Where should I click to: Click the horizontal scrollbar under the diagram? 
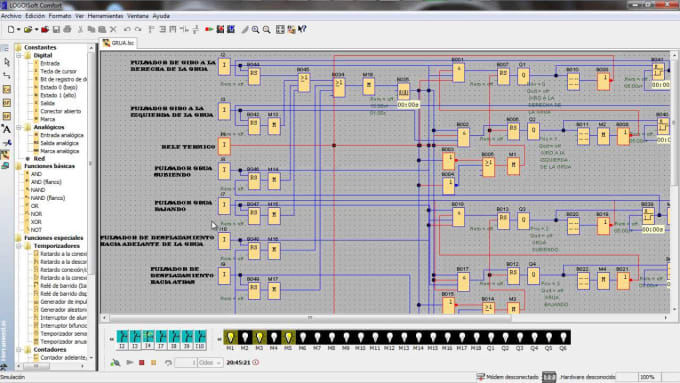(x=310, y=318)
